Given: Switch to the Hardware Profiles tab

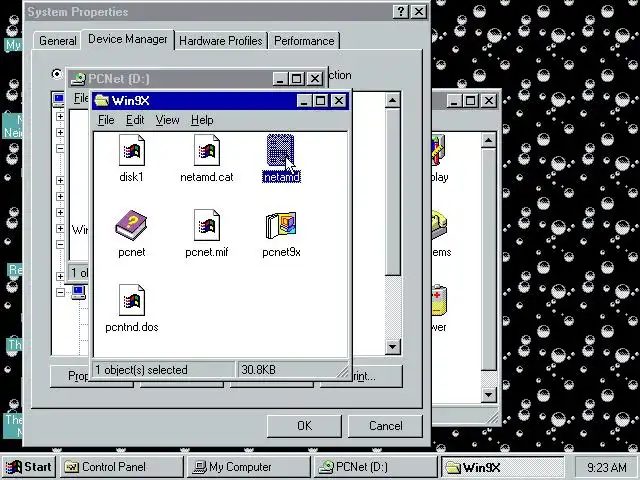Looking at the screenshot, I should tap(221, 41).
